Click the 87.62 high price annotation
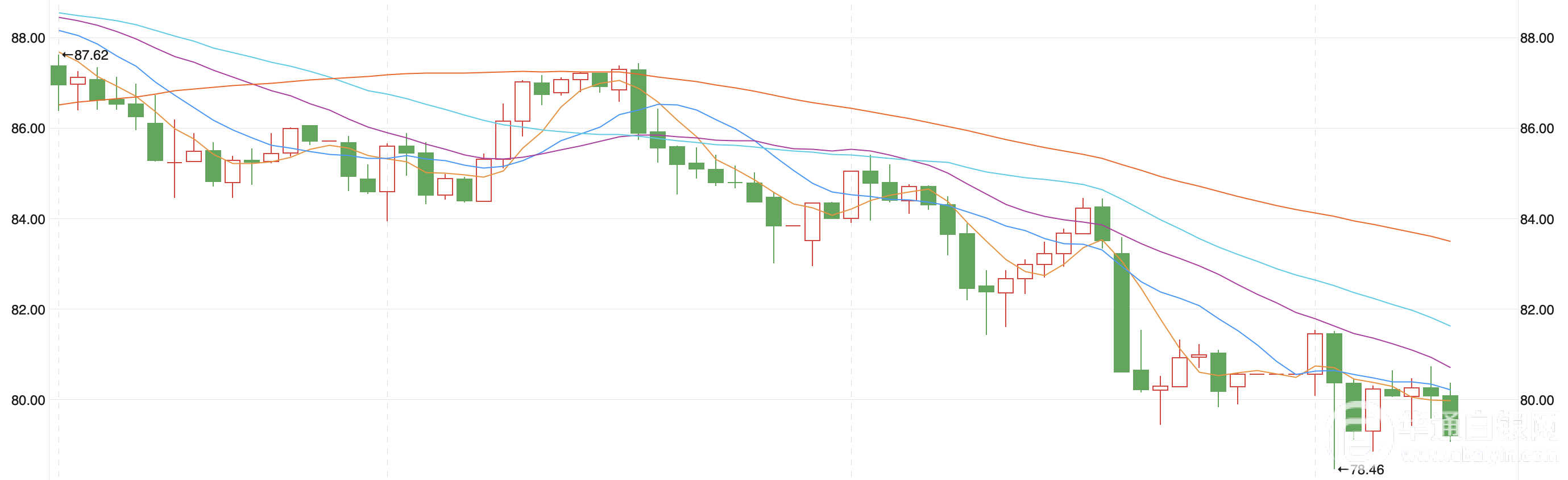 click(x=86, y=55)
